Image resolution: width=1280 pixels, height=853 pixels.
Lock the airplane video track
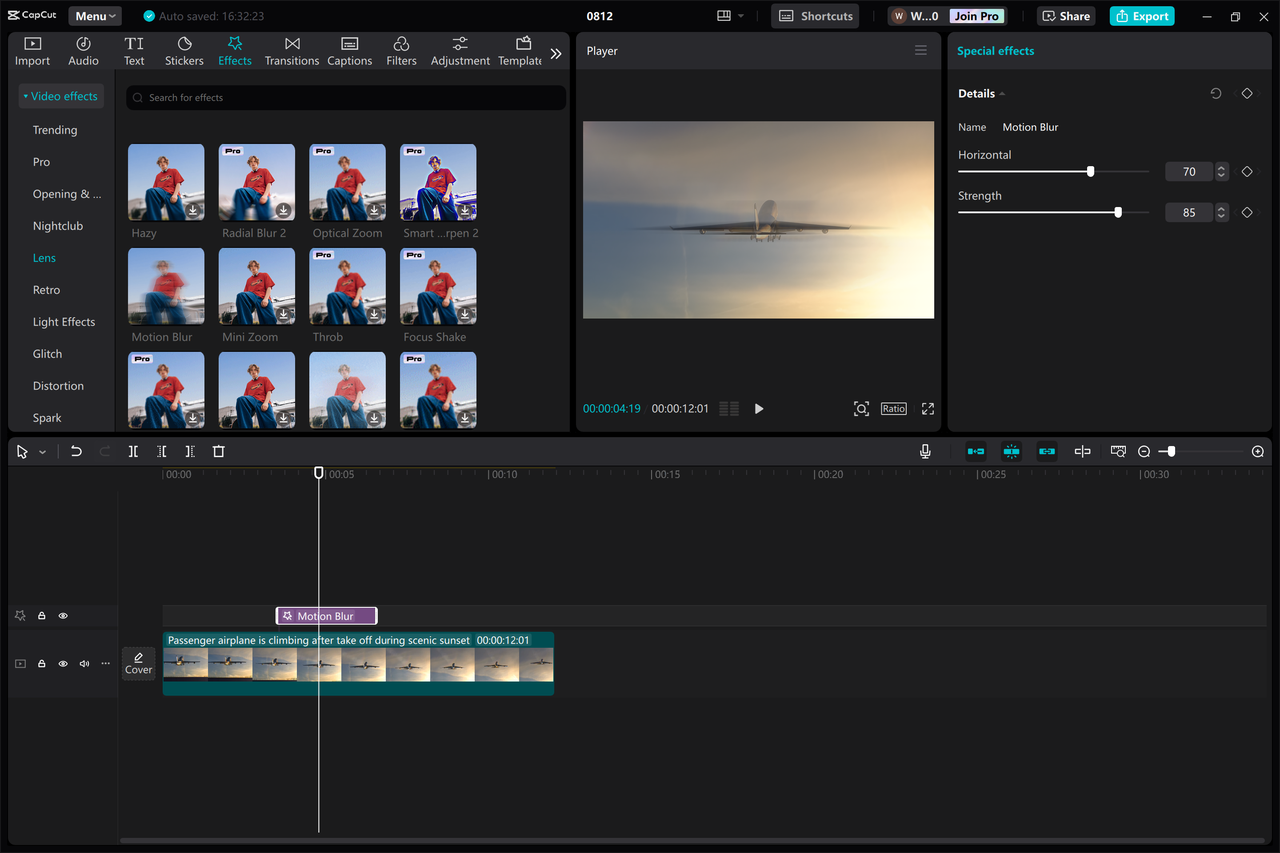tap(41, 663)
